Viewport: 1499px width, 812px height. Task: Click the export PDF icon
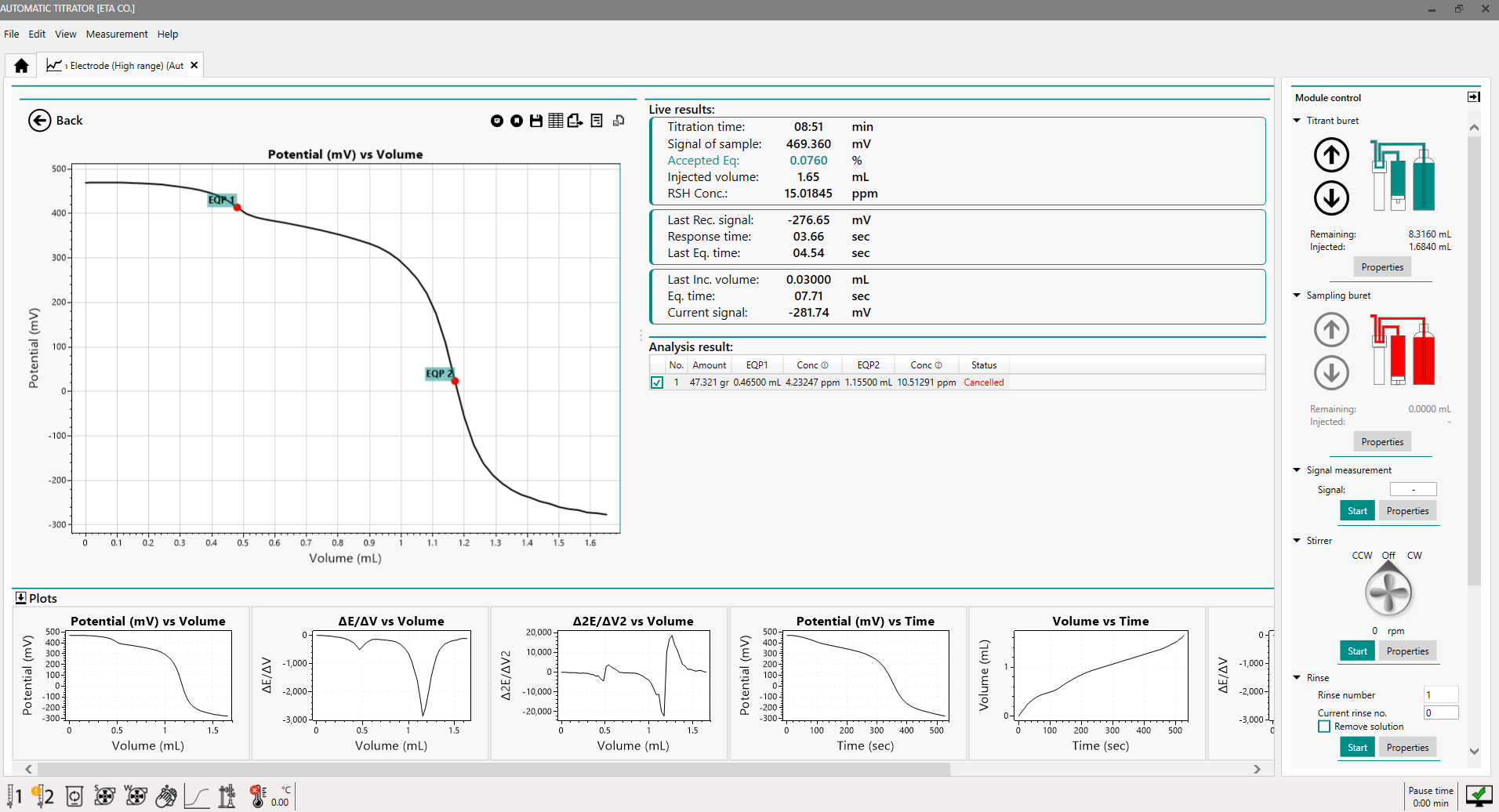[575, 121]
